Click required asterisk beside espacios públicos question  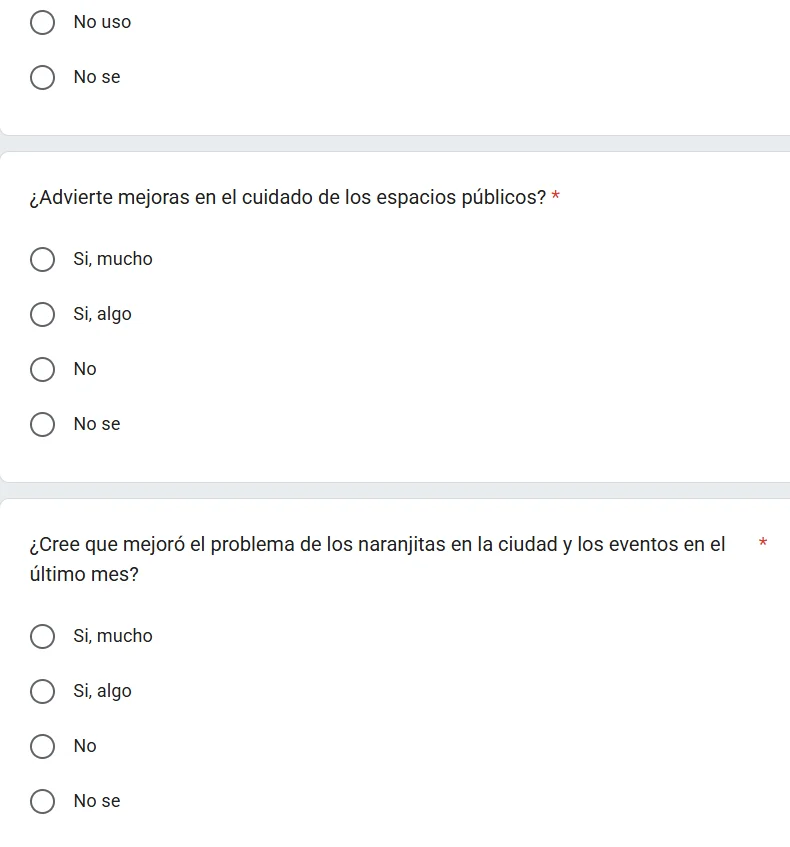coord(555,196)
